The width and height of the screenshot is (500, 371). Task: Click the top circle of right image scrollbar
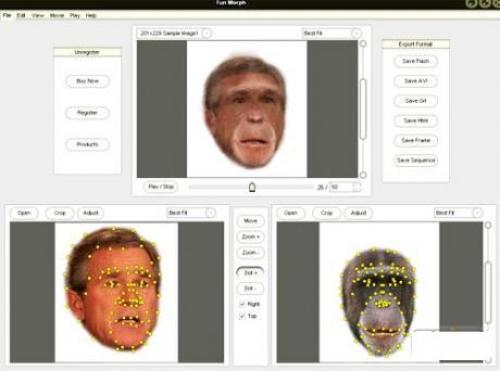coord(488,225)
